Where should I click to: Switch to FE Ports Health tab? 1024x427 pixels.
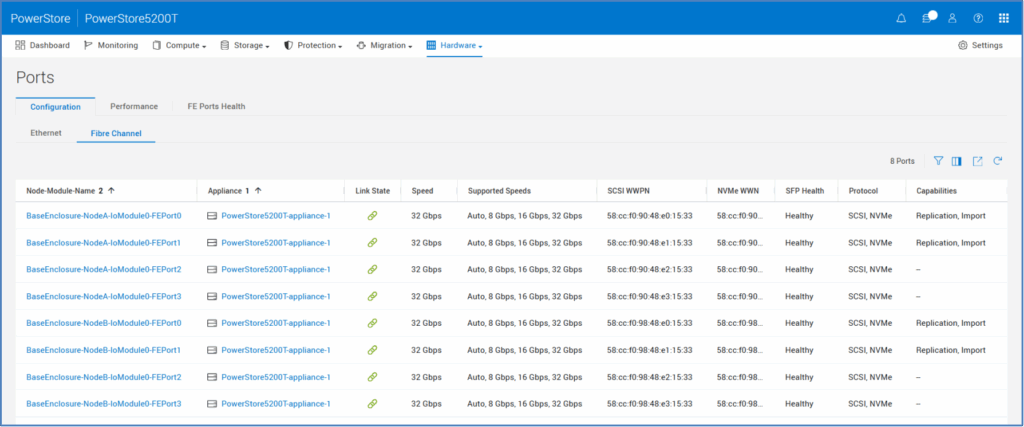pos(216,106)
